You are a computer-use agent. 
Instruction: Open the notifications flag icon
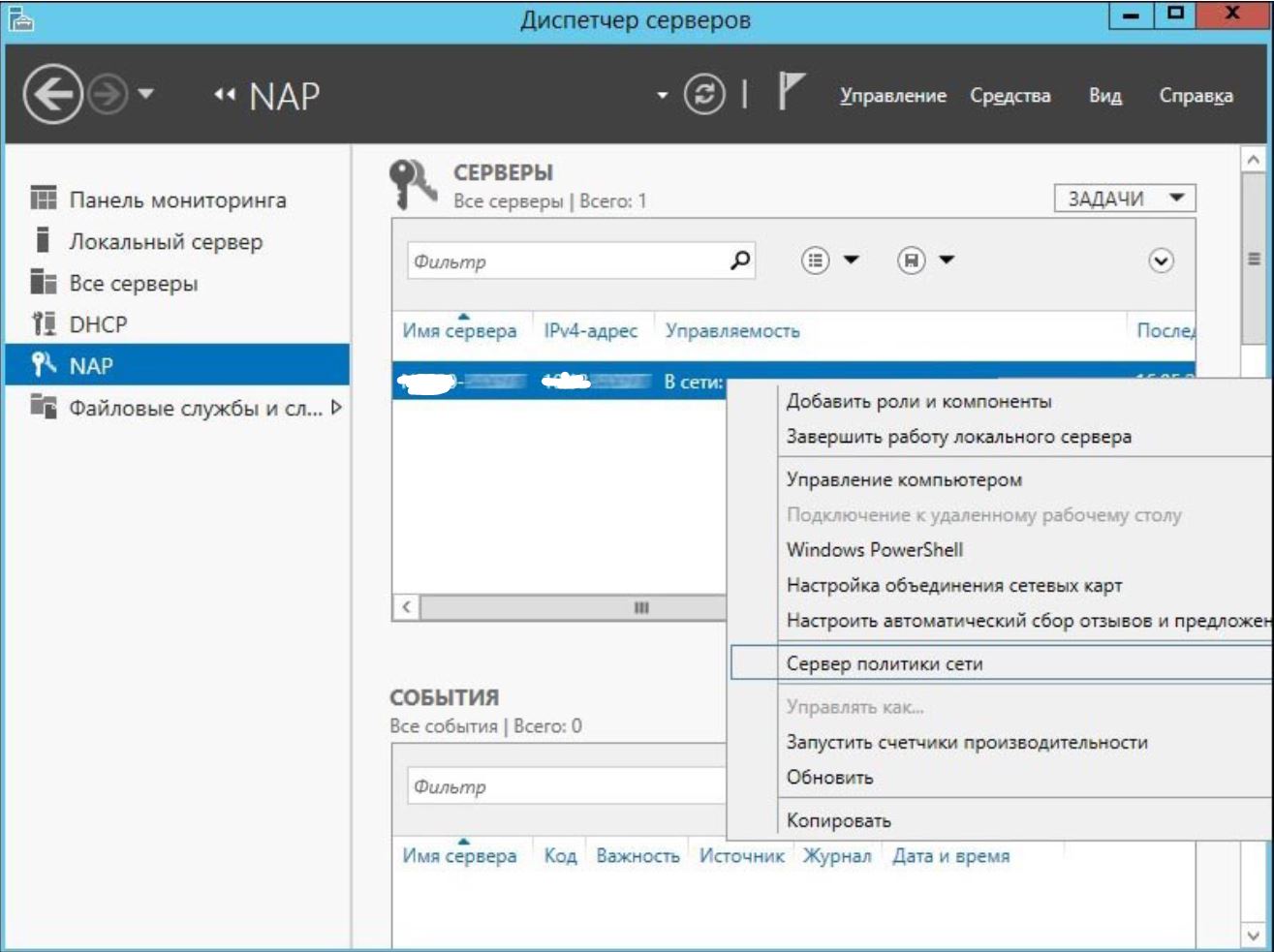pos(791,93)
